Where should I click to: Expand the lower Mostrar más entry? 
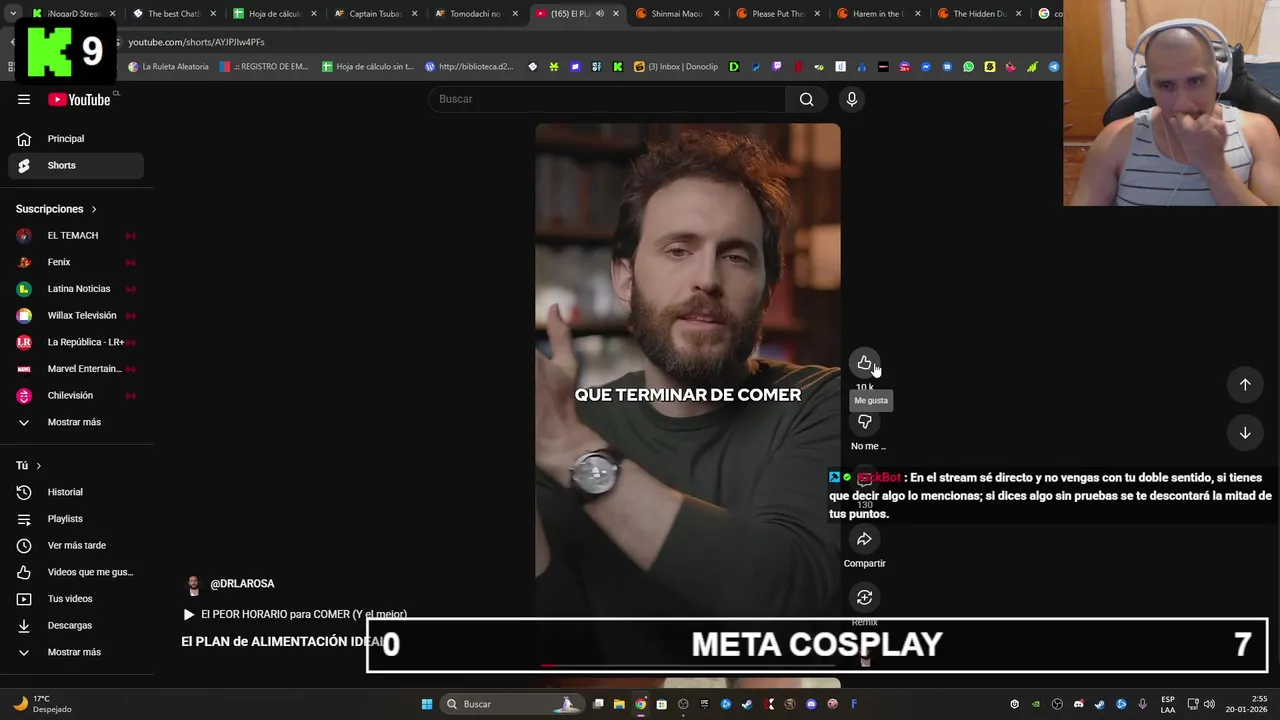coord(76,652)
